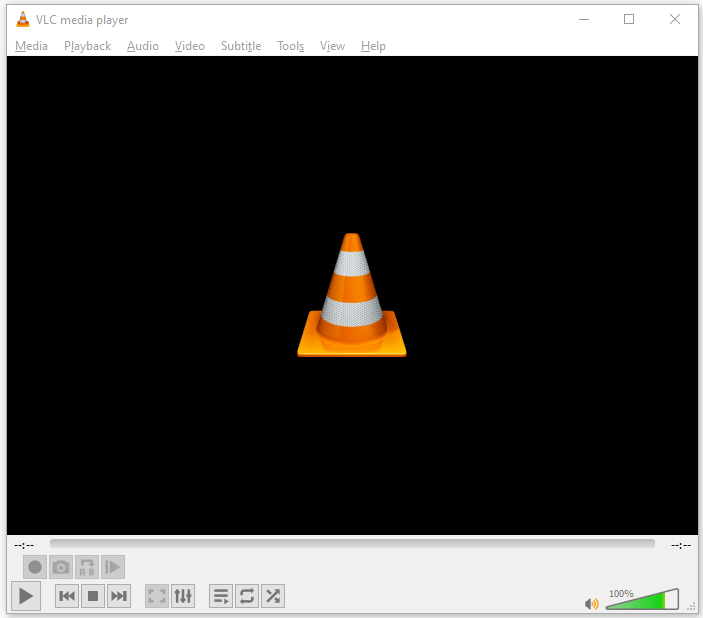Screen dimensions: 703x618
Task: Open the Video menu
Action: [x=190, y=46]
